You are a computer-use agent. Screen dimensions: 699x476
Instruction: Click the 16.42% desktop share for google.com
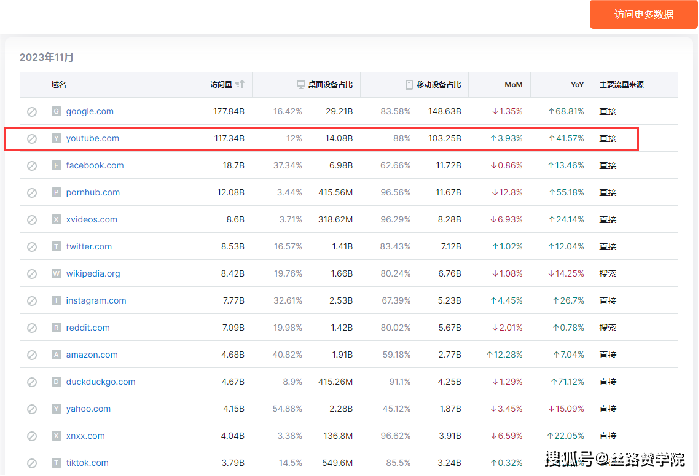pos(288,111)
